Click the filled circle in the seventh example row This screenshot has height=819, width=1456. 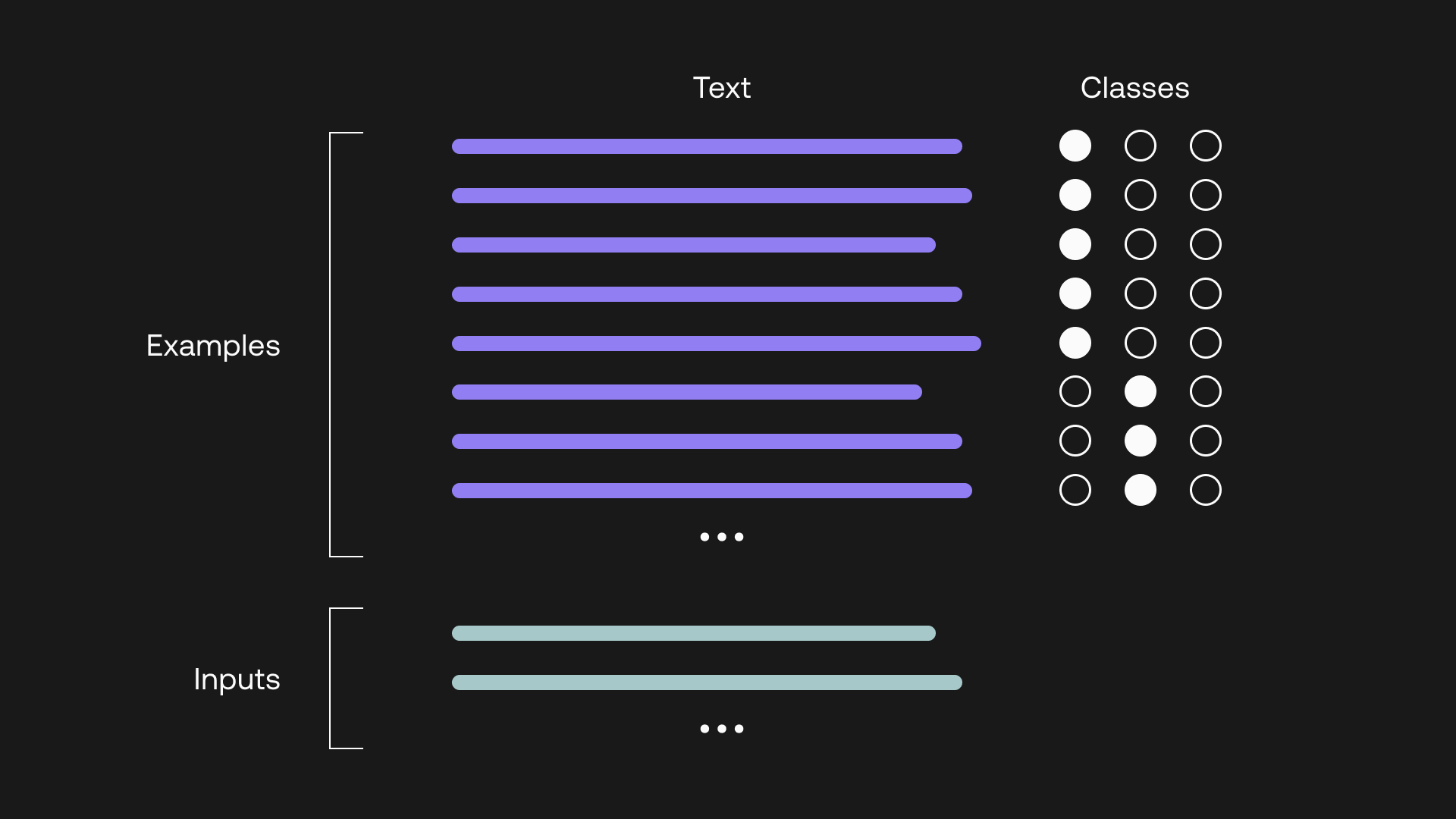pos(1140,441)
